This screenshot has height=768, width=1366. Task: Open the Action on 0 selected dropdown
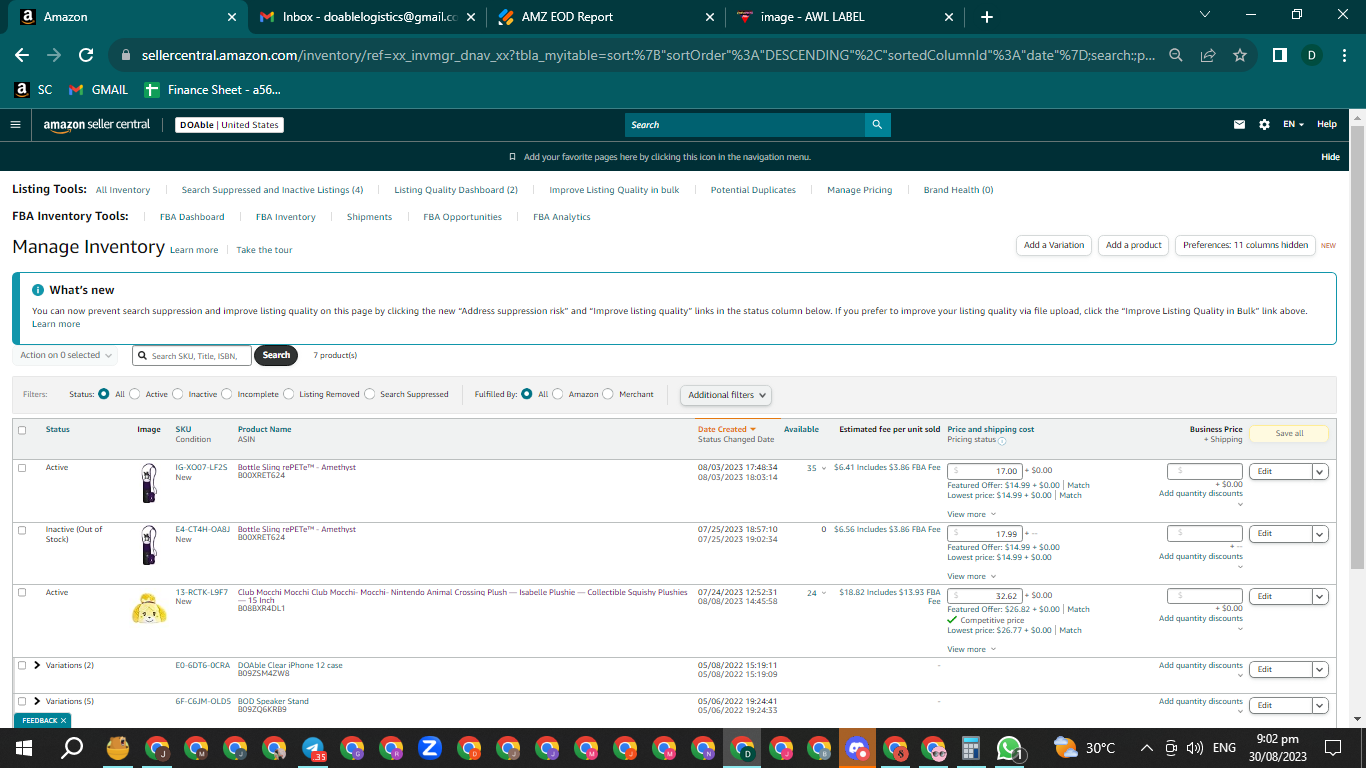click(65, 355)
